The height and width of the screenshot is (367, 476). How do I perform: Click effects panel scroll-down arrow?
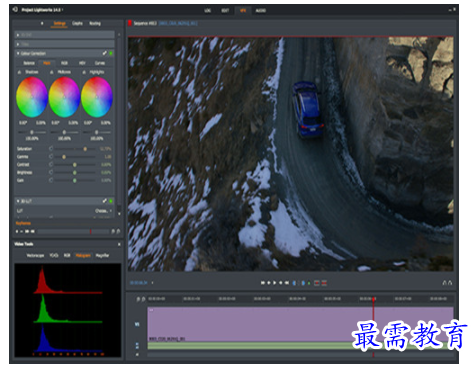coord(119,214)
